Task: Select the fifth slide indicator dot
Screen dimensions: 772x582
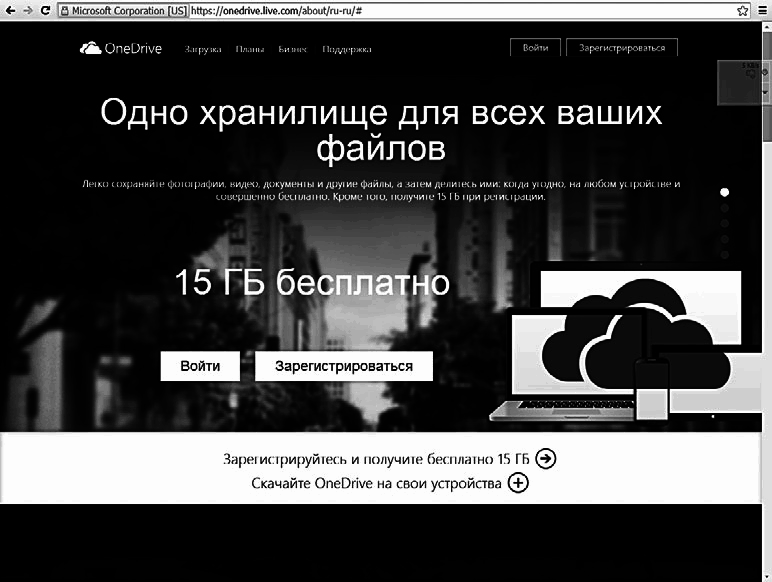Action: (724, 255)
